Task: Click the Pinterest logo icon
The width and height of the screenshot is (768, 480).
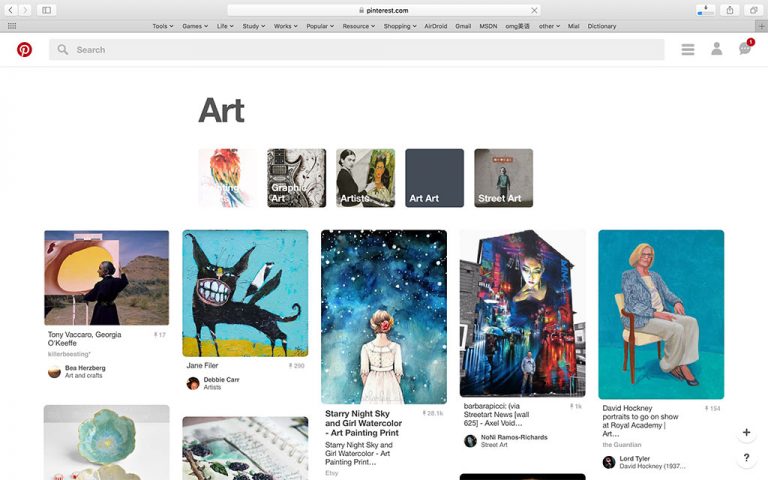Action: (24, 49)
